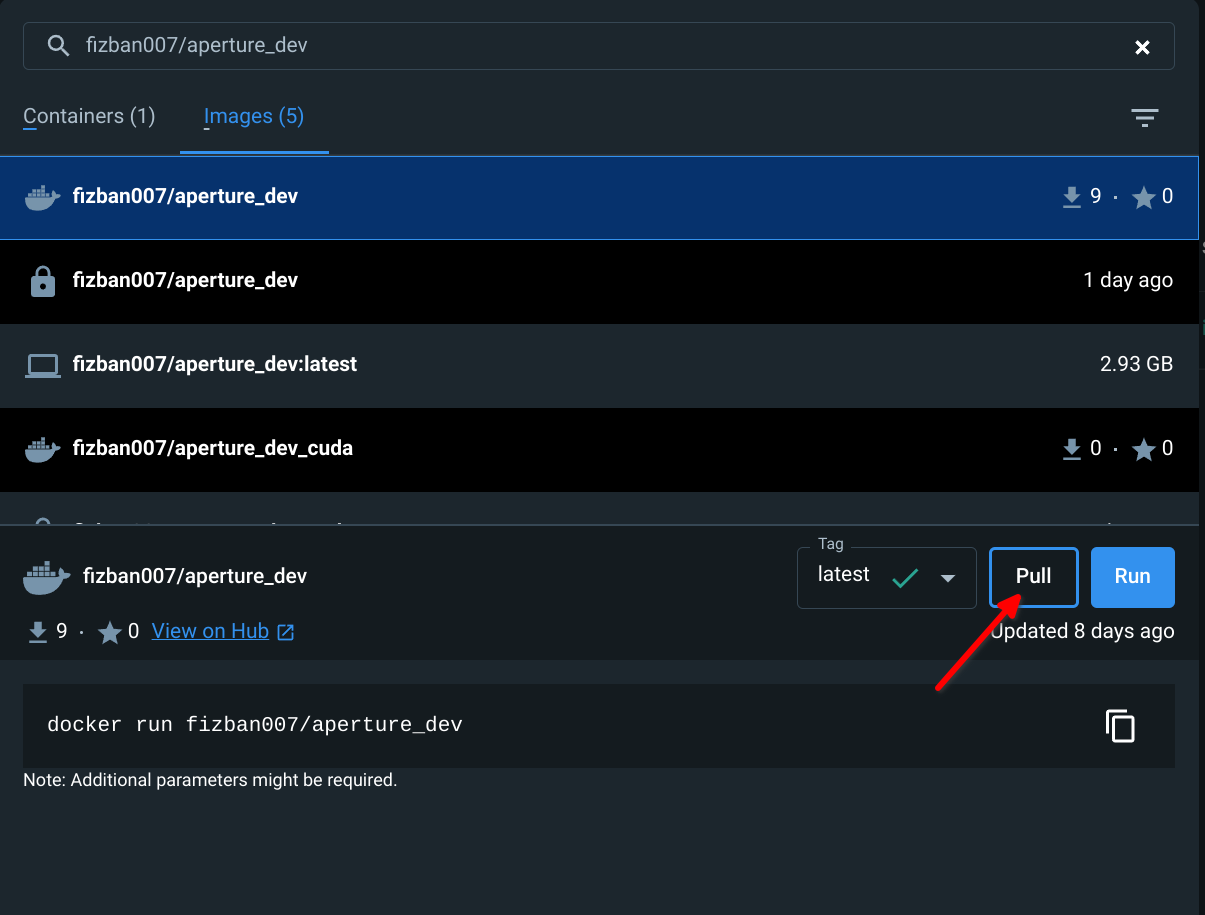Viewport: 1205px width, 915px height.
Task: Open the filter options icon
Action: click(1144, 118)
